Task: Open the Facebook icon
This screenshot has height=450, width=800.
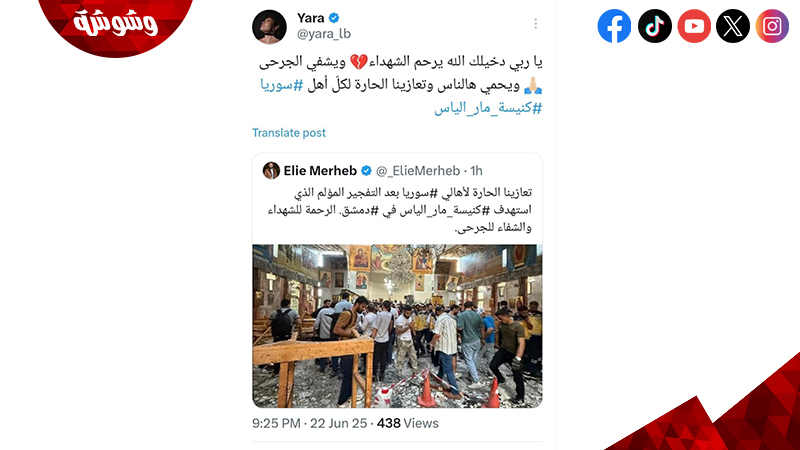Action: tap(614, 26)
